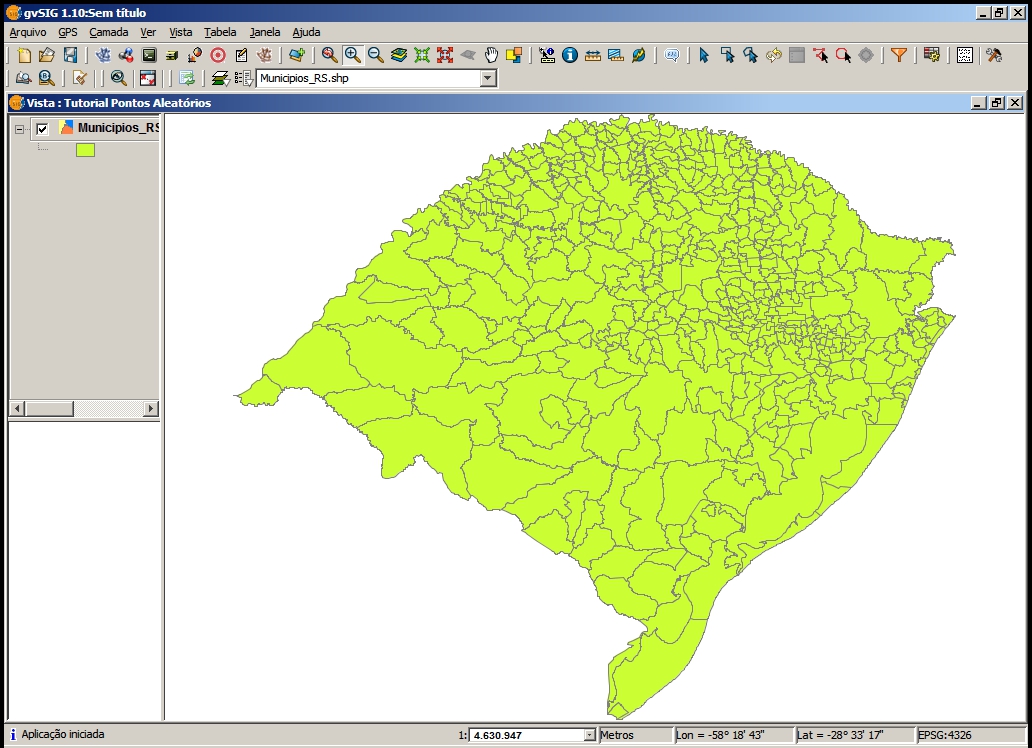Click the layer panel right scroll arrow
1032x748 pixels.
coord(151,409)
